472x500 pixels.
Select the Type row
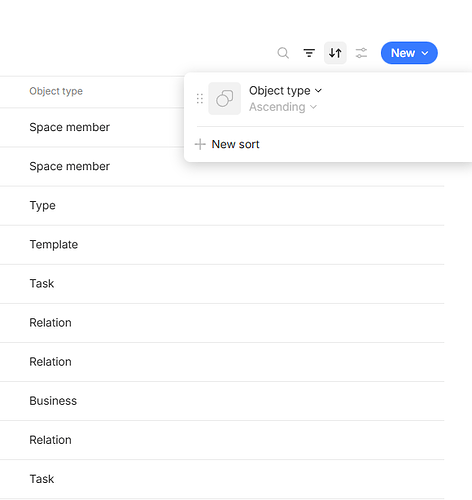[x=222, y=205]
